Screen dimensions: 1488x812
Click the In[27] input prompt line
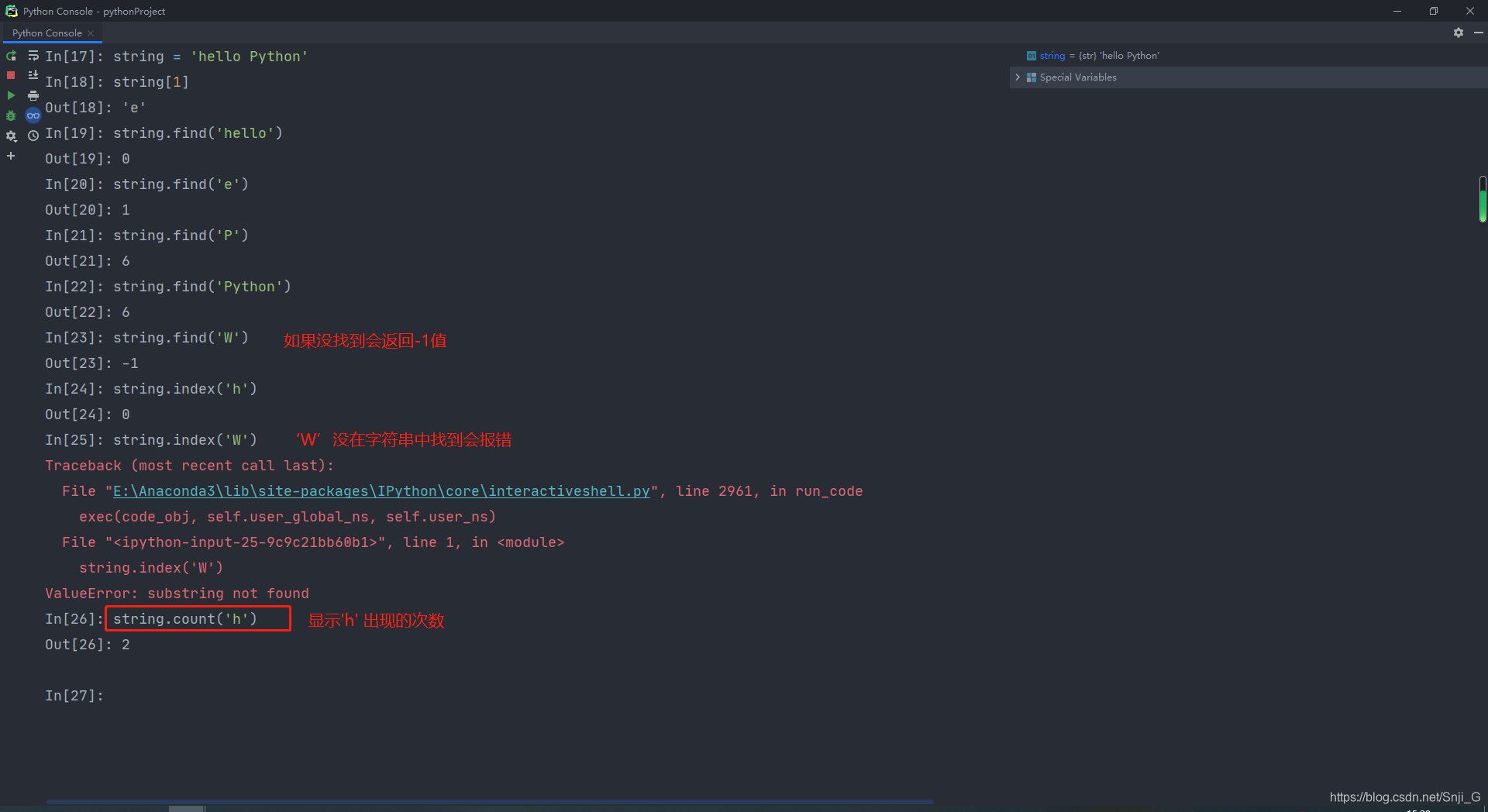(74, 696)
